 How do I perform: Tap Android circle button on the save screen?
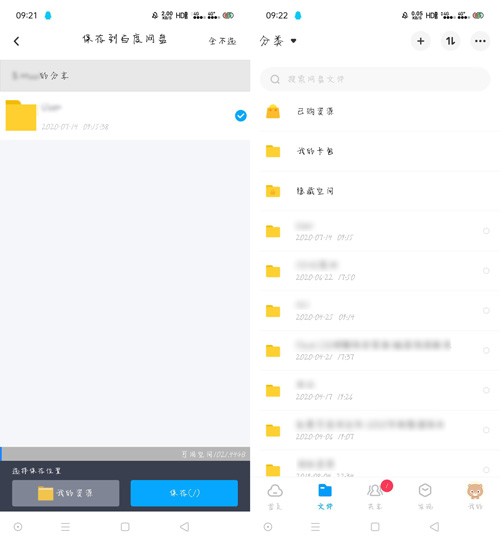tap(18, 527)
